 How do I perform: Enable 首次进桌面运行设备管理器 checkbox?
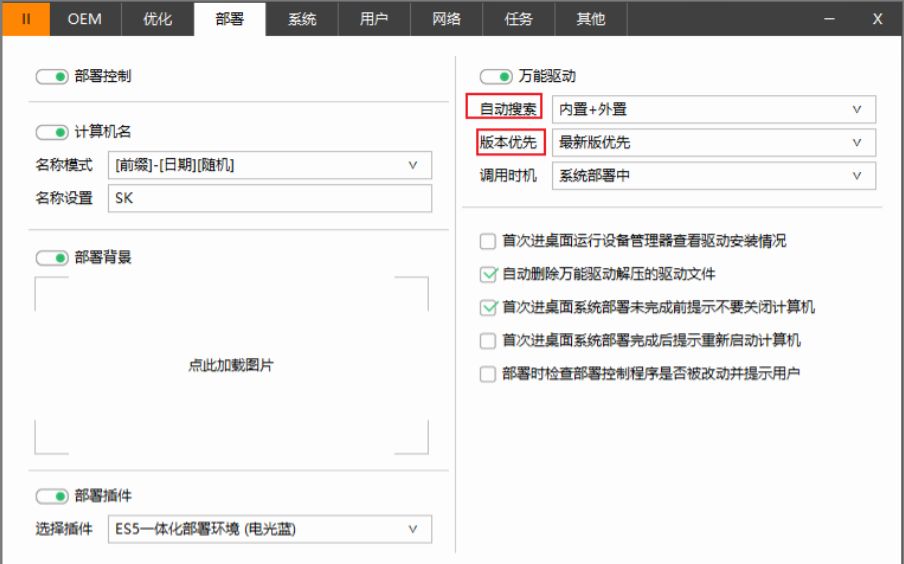(488, 241)
